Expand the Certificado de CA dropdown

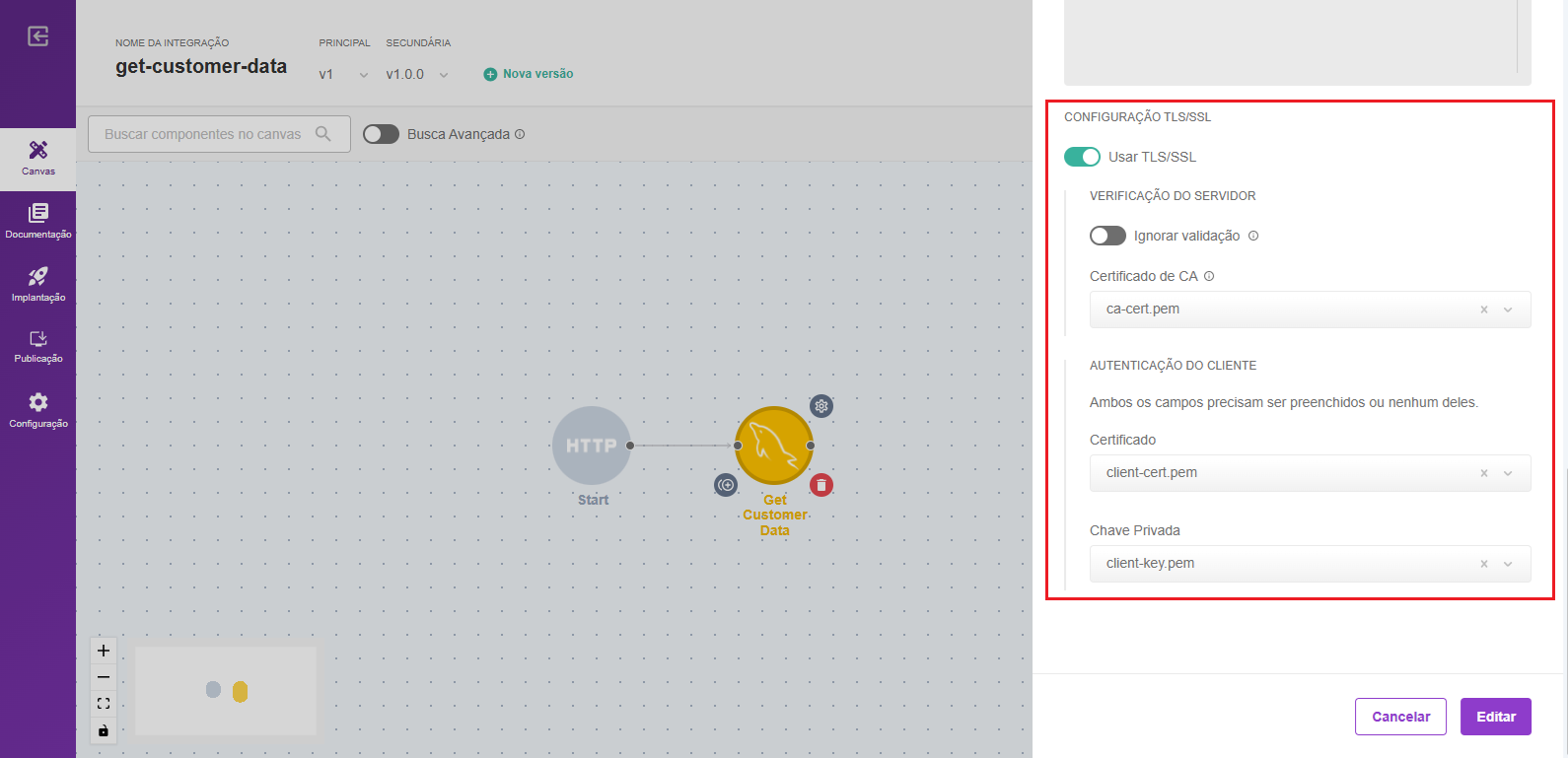pyautogui.click(x=1508, y=310)
